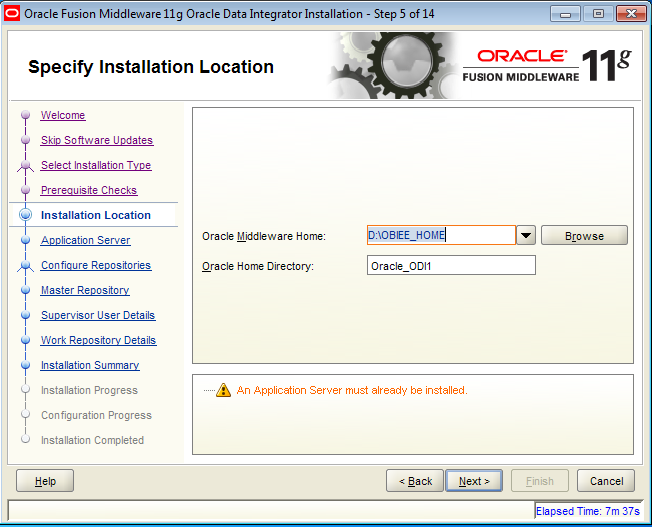Click the Application Server warning message
This screenshot has width=652, height=527.
tap(352, 390)
